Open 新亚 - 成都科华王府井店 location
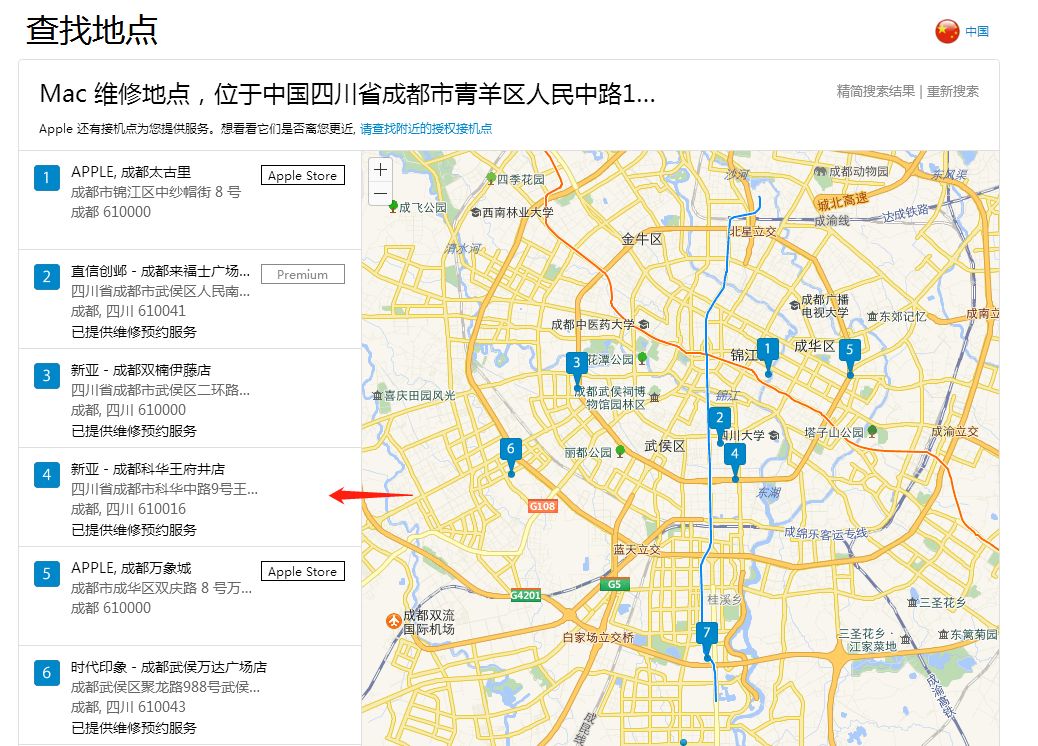The height and width of the screenshot is (746, 1038). [148, 469]
